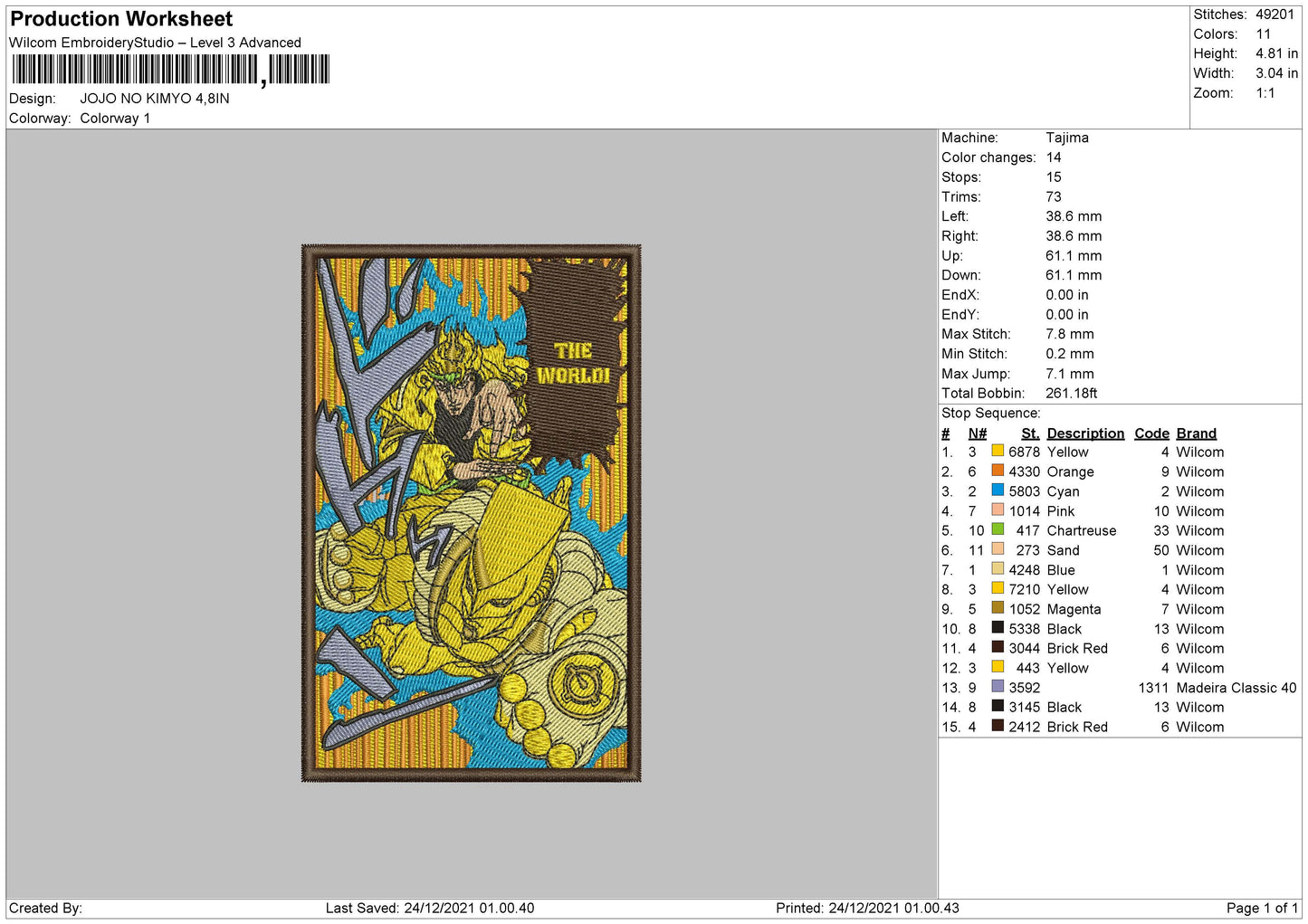Click the St. column header
Screen dimensions: 1308x924
[1030, 433]
